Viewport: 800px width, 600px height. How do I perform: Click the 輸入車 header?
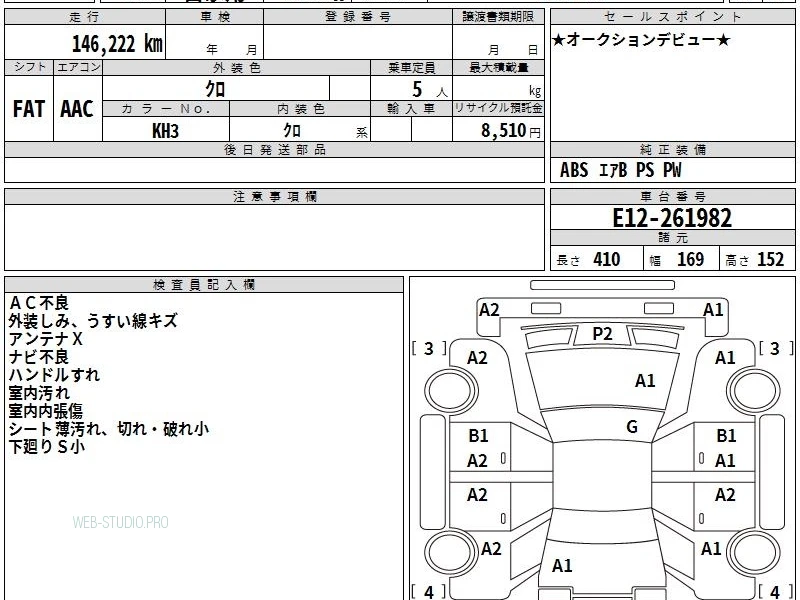411,109
